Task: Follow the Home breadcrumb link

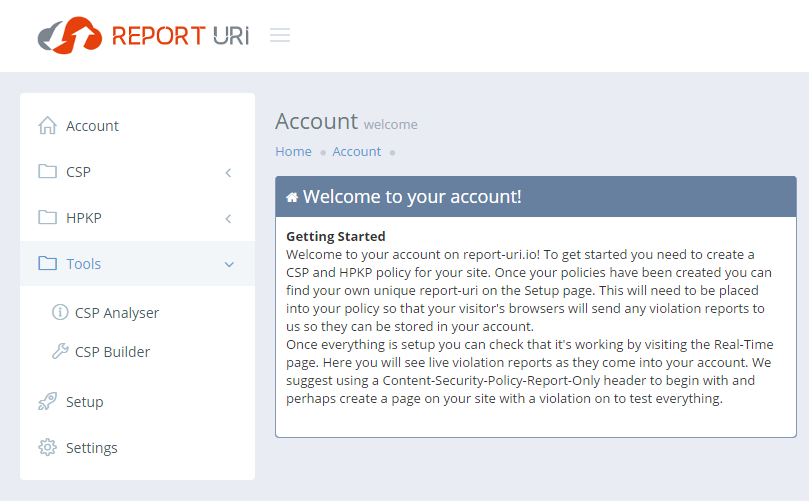Action: 293,151
